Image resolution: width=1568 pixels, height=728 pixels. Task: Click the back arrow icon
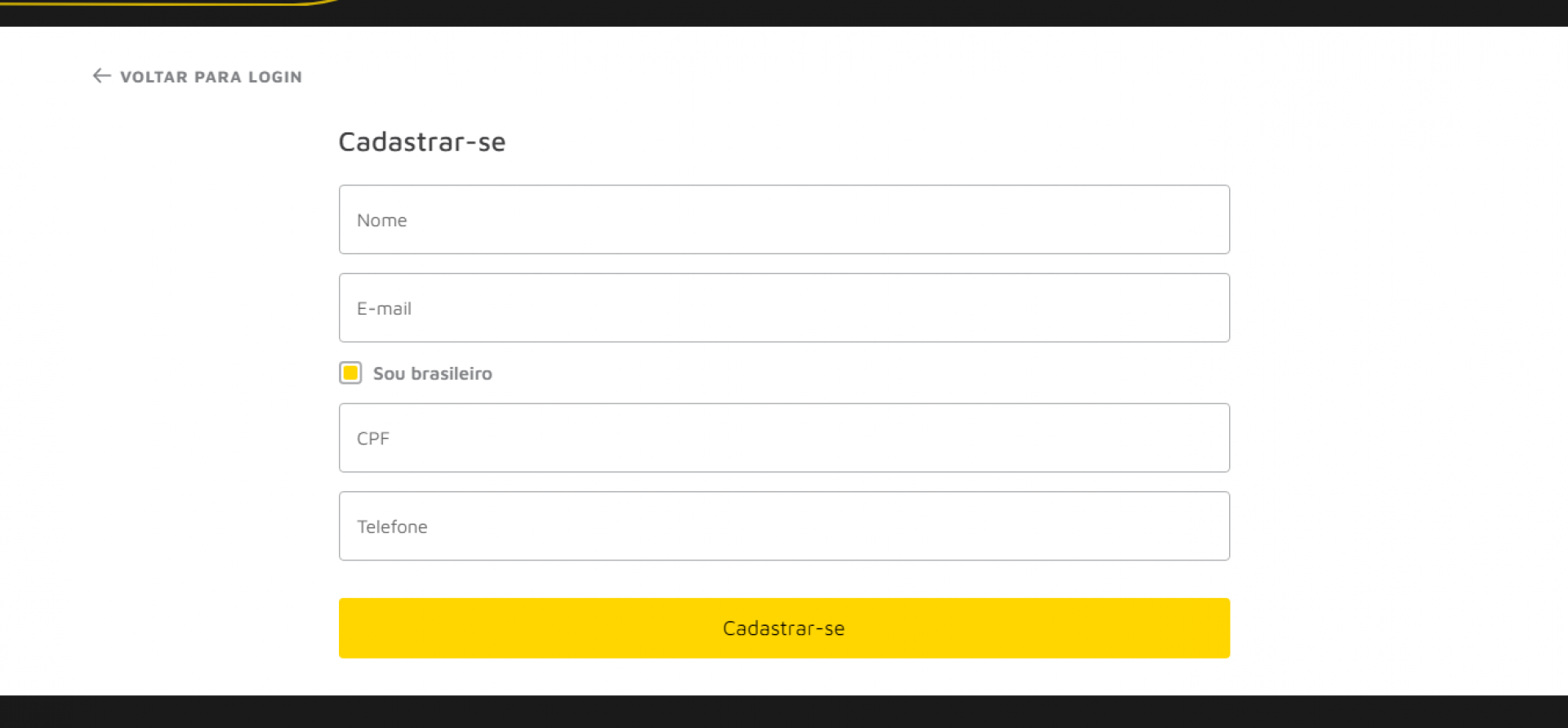(101, 76)
